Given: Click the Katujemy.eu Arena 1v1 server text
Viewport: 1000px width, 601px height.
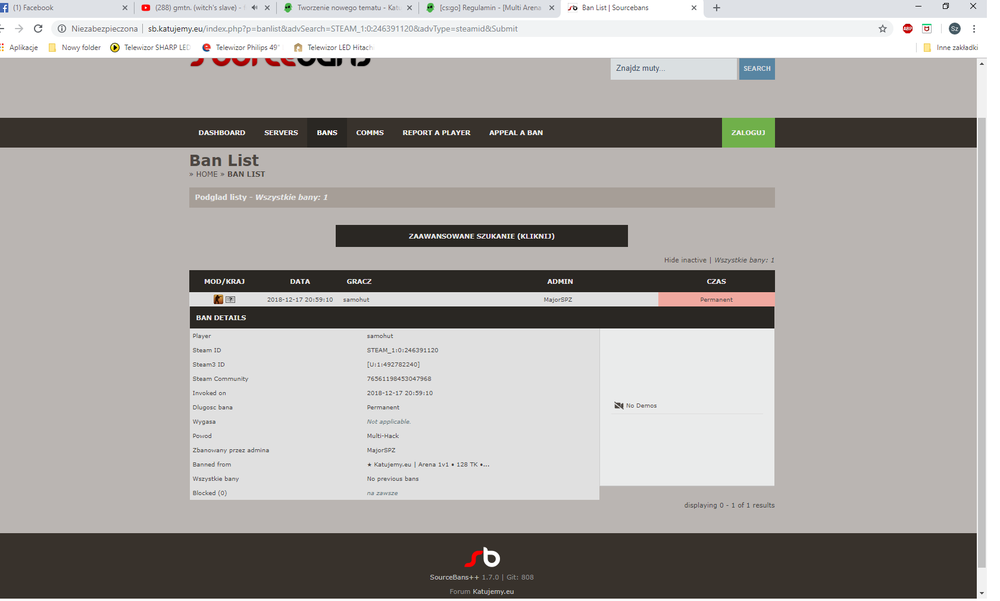Looking at the screenshot, I should 428,464.
